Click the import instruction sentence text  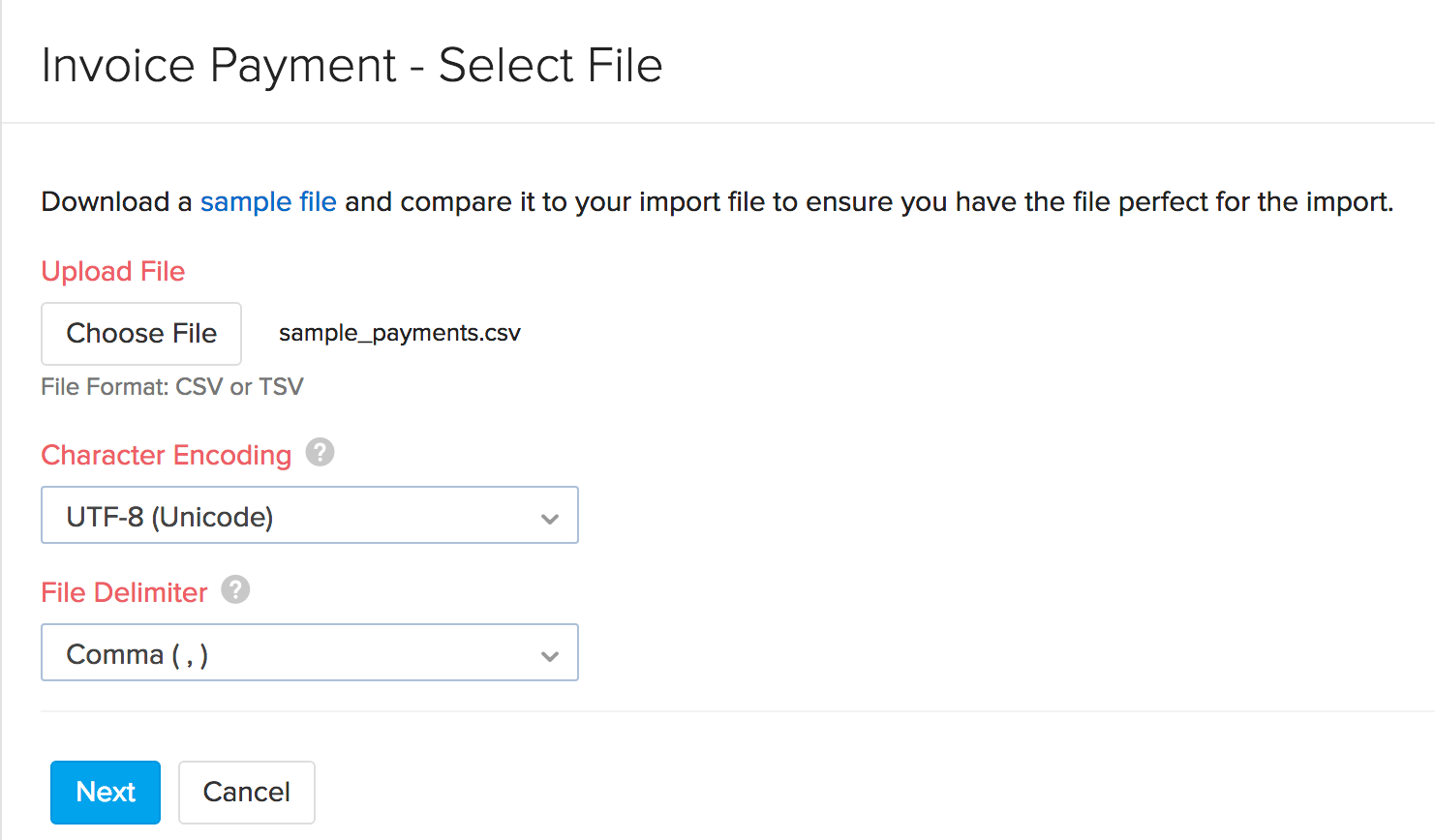click(717, 201)
